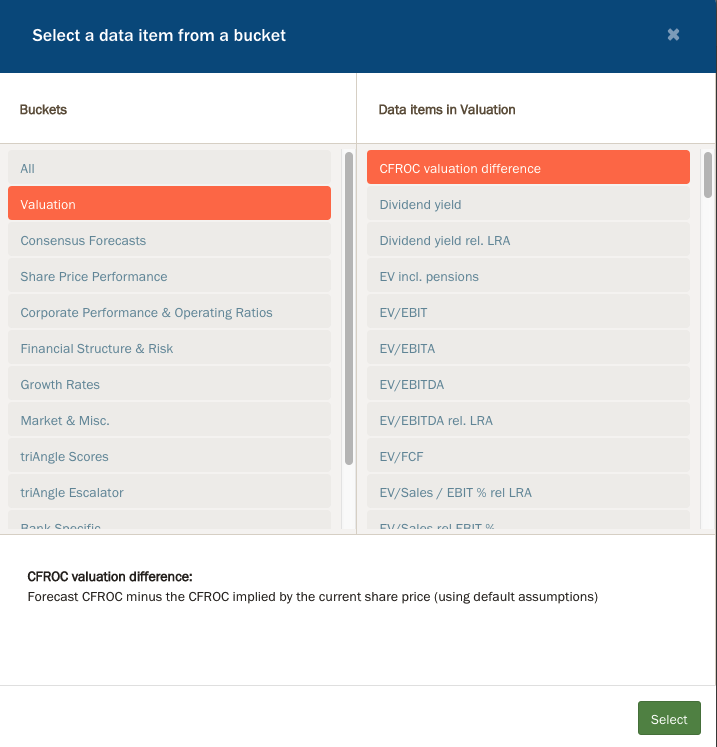Select EV incl. pensions item

528,276
